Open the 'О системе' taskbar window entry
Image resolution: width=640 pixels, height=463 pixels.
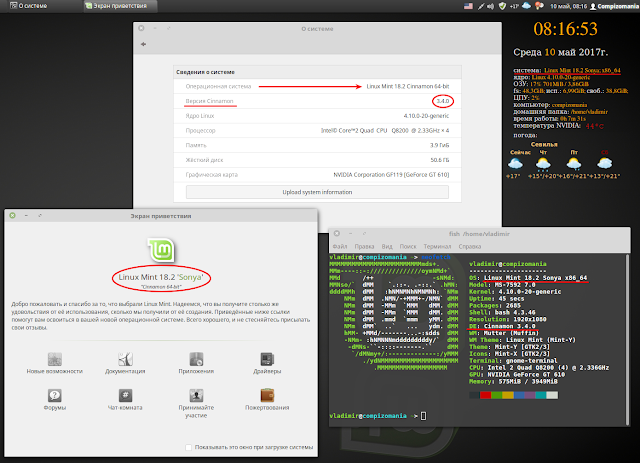click(29, 6)
